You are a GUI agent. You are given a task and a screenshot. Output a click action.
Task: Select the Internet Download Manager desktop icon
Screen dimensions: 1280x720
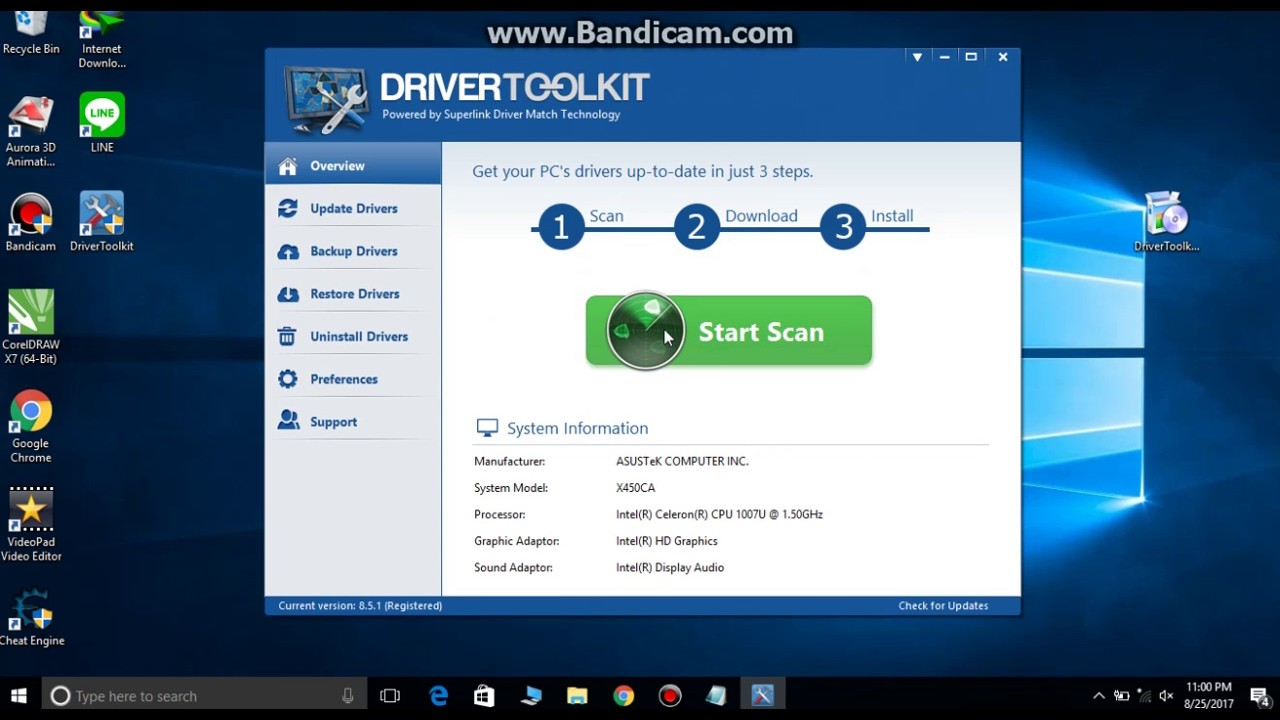(x=102, y=38)
